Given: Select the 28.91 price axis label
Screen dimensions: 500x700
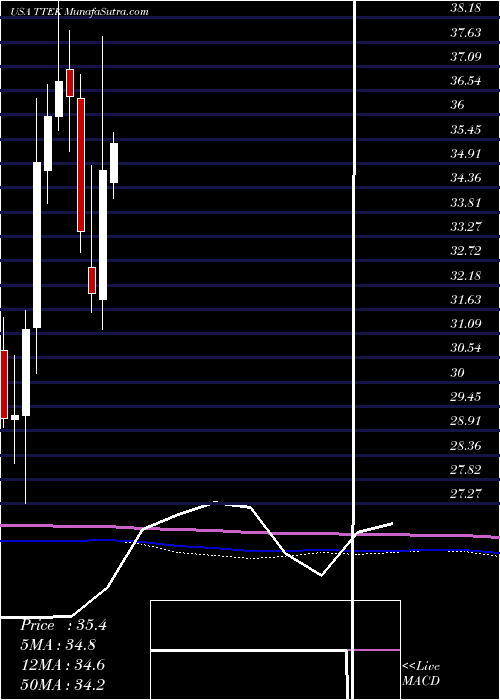Looking at the screenshot, I should pos(466,421).
